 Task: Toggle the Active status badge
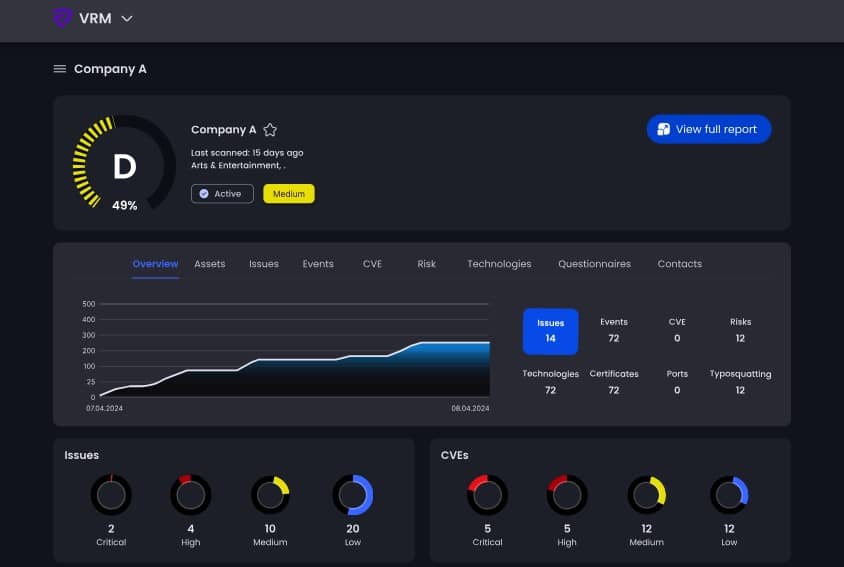click(x=222, y=194)
